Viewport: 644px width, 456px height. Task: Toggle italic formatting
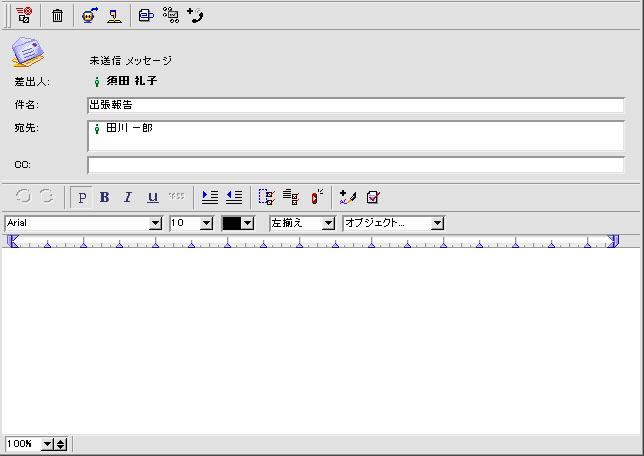point(128,197)
